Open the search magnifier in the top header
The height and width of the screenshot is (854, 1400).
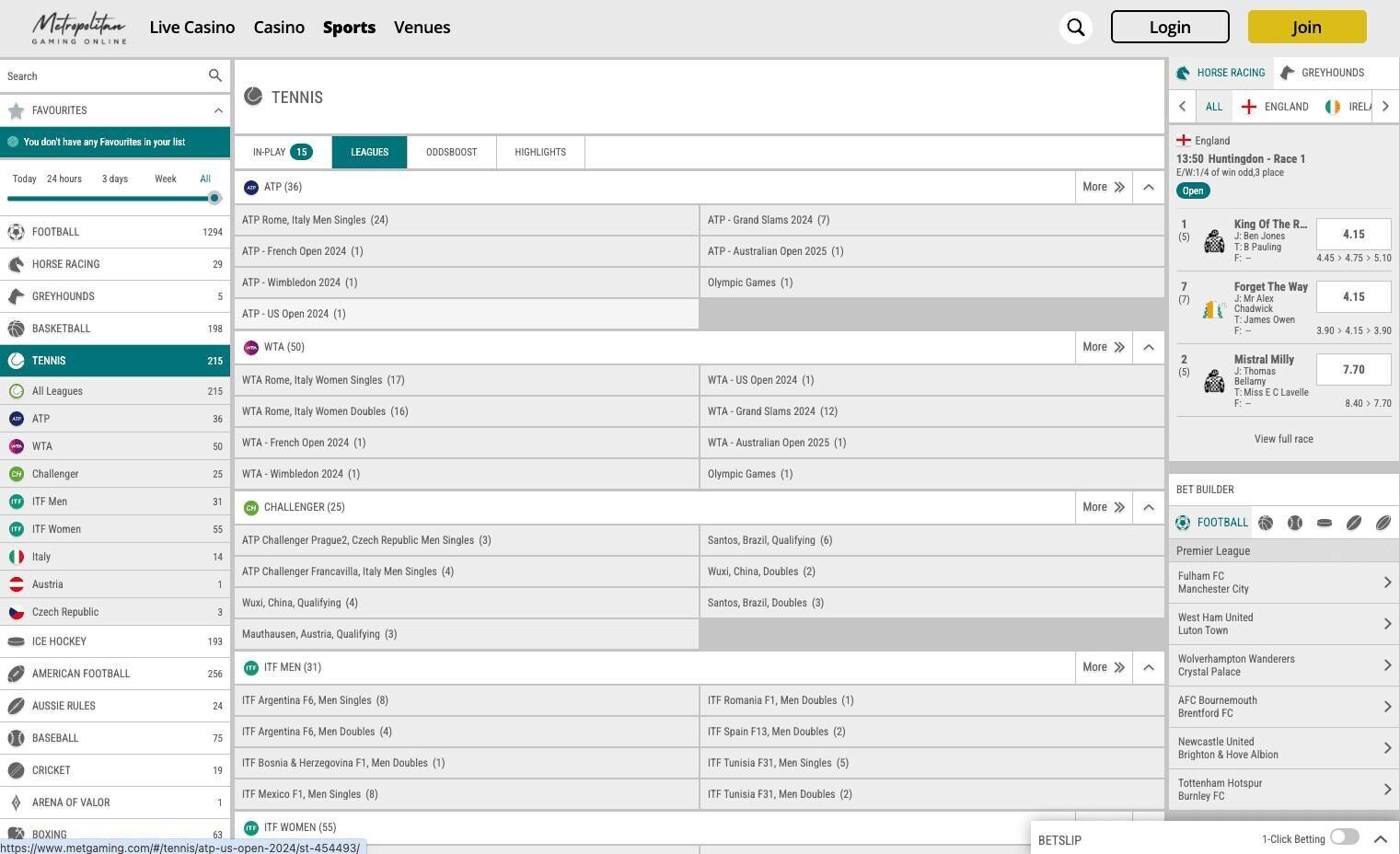coord(1076,27)
